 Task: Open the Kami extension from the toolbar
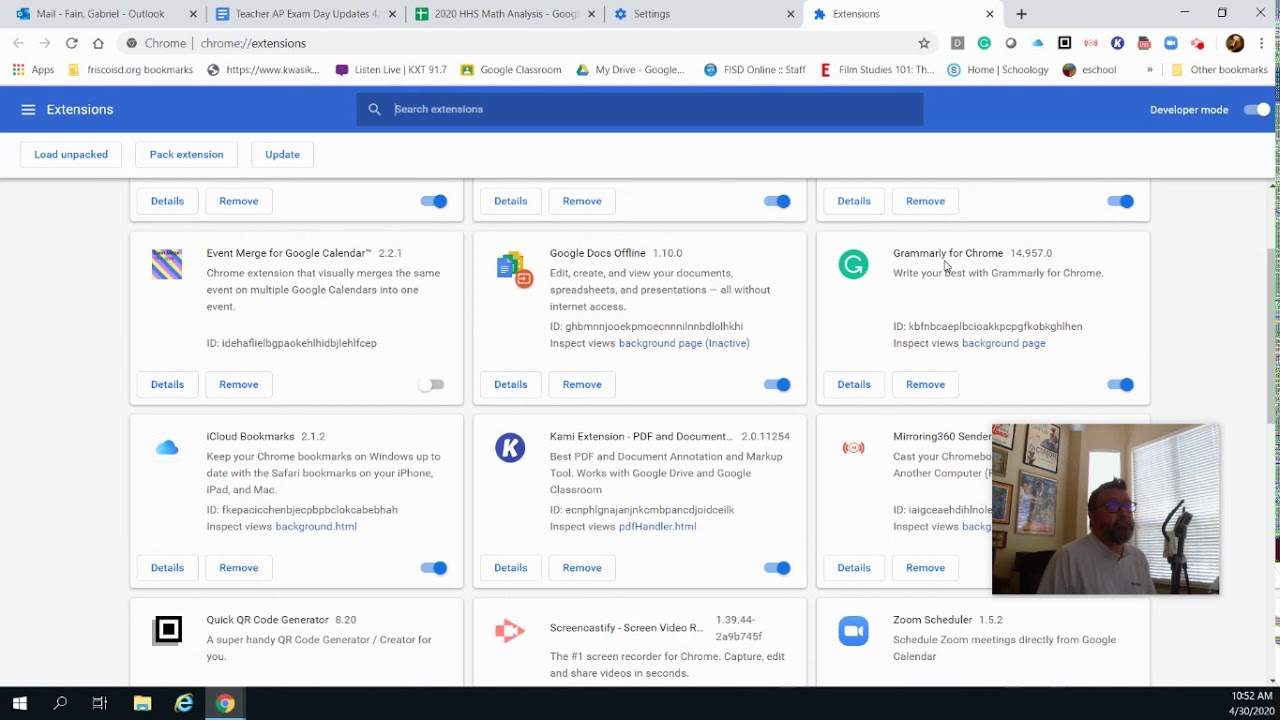[1117, 43]
